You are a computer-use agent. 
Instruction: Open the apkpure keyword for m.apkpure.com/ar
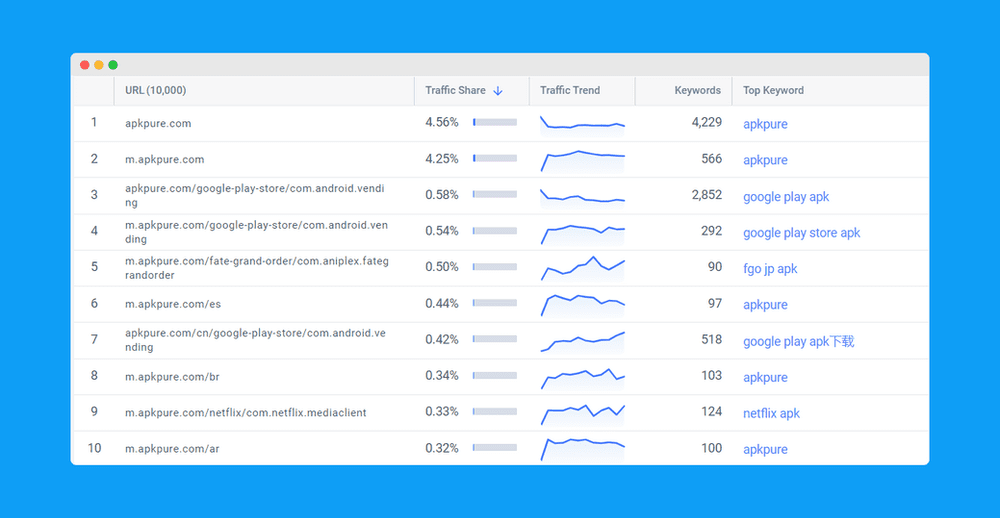point(765,449)
